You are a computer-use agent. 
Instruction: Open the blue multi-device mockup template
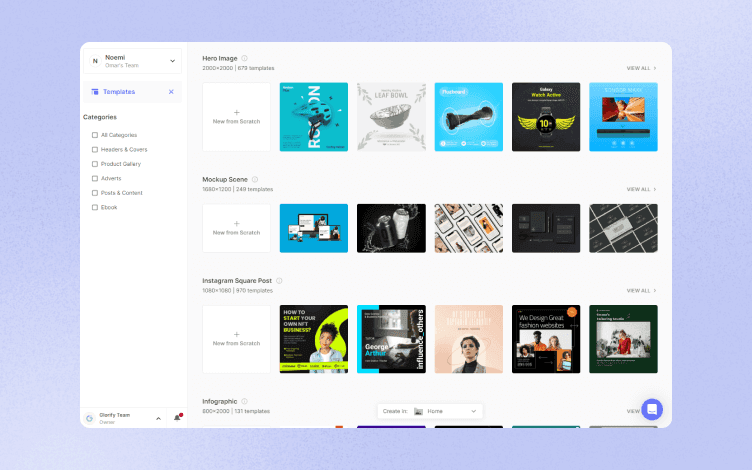point(314,228)
